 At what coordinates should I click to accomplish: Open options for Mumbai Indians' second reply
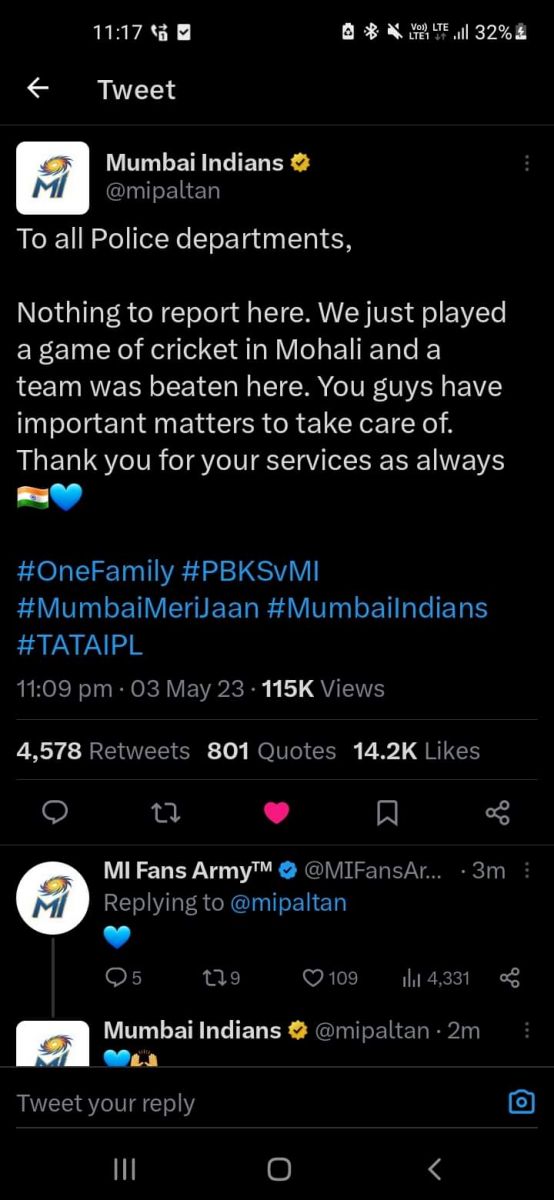(527, 1030)
